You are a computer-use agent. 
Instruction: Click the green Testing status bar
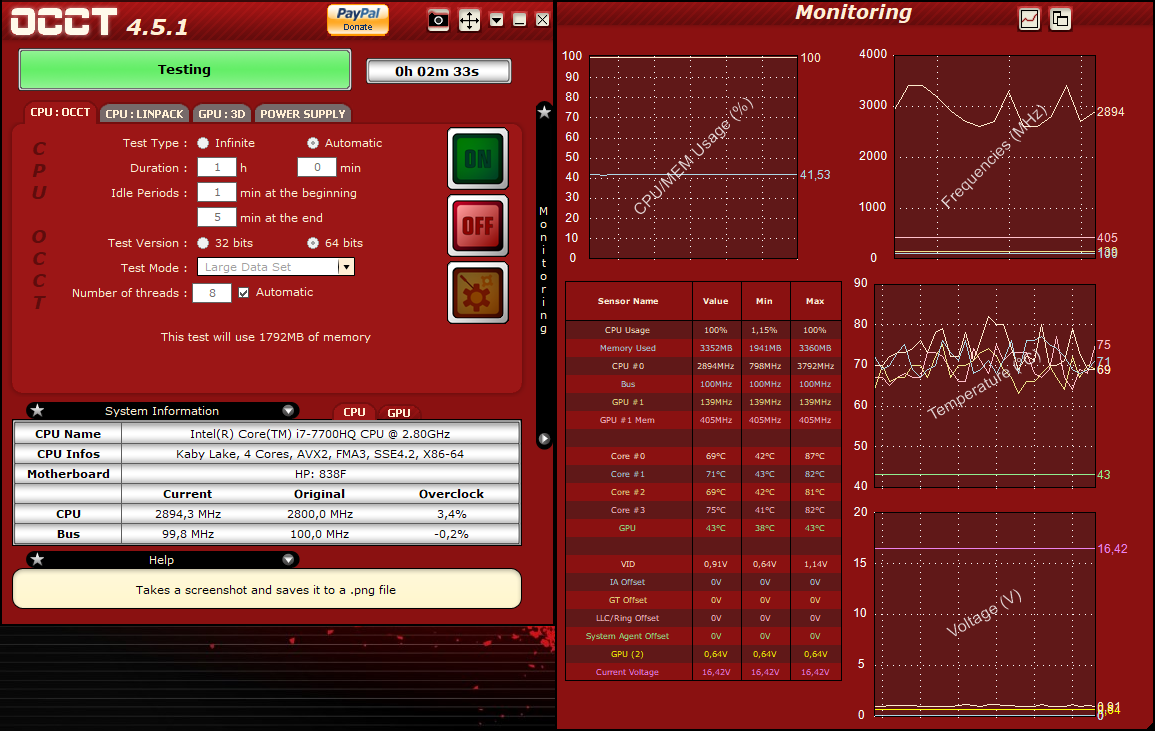coord(184,69)
